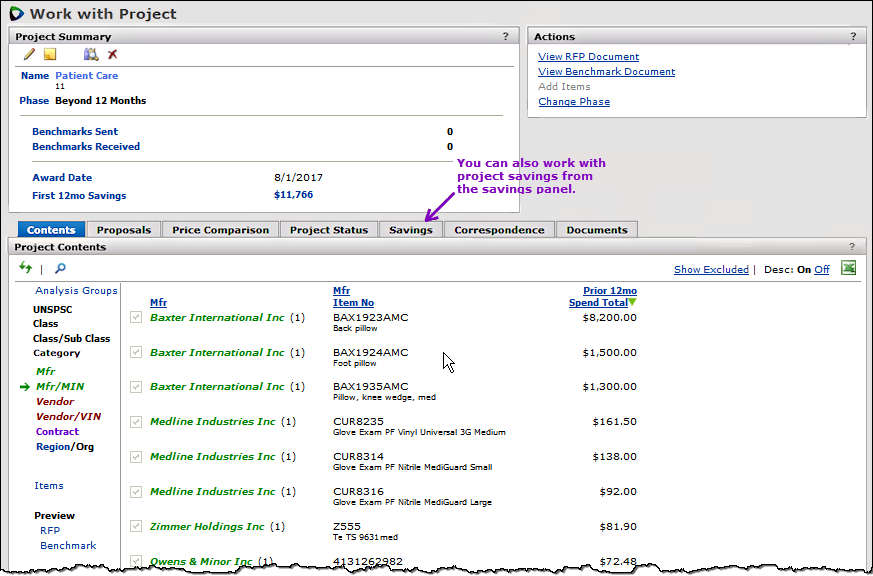Click the green arrows refresh icon

(26, 268)
